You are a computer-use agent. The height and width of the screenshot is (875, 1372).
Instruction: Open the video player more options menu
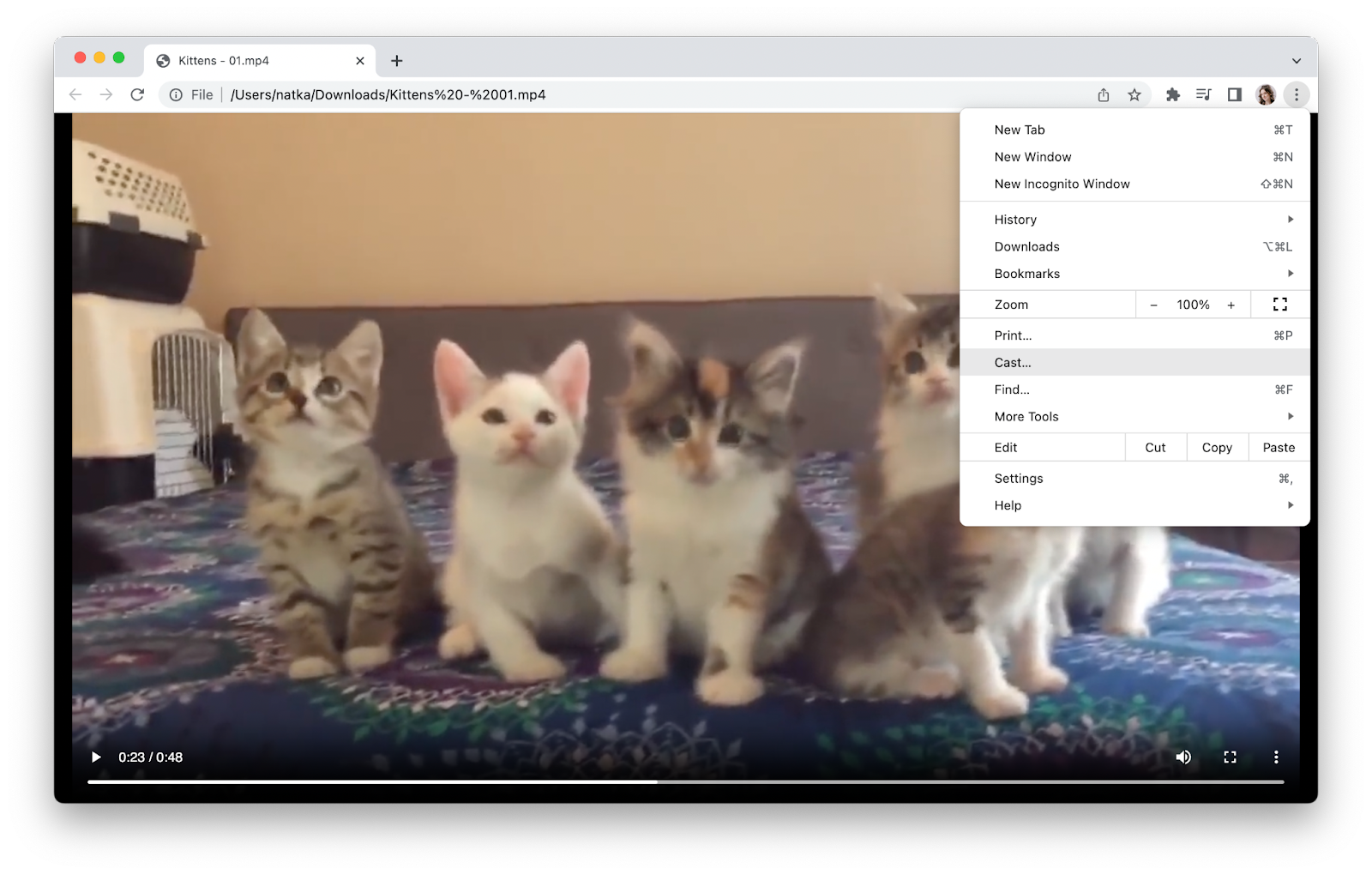pyautogui.click(x=1276, y=757)
